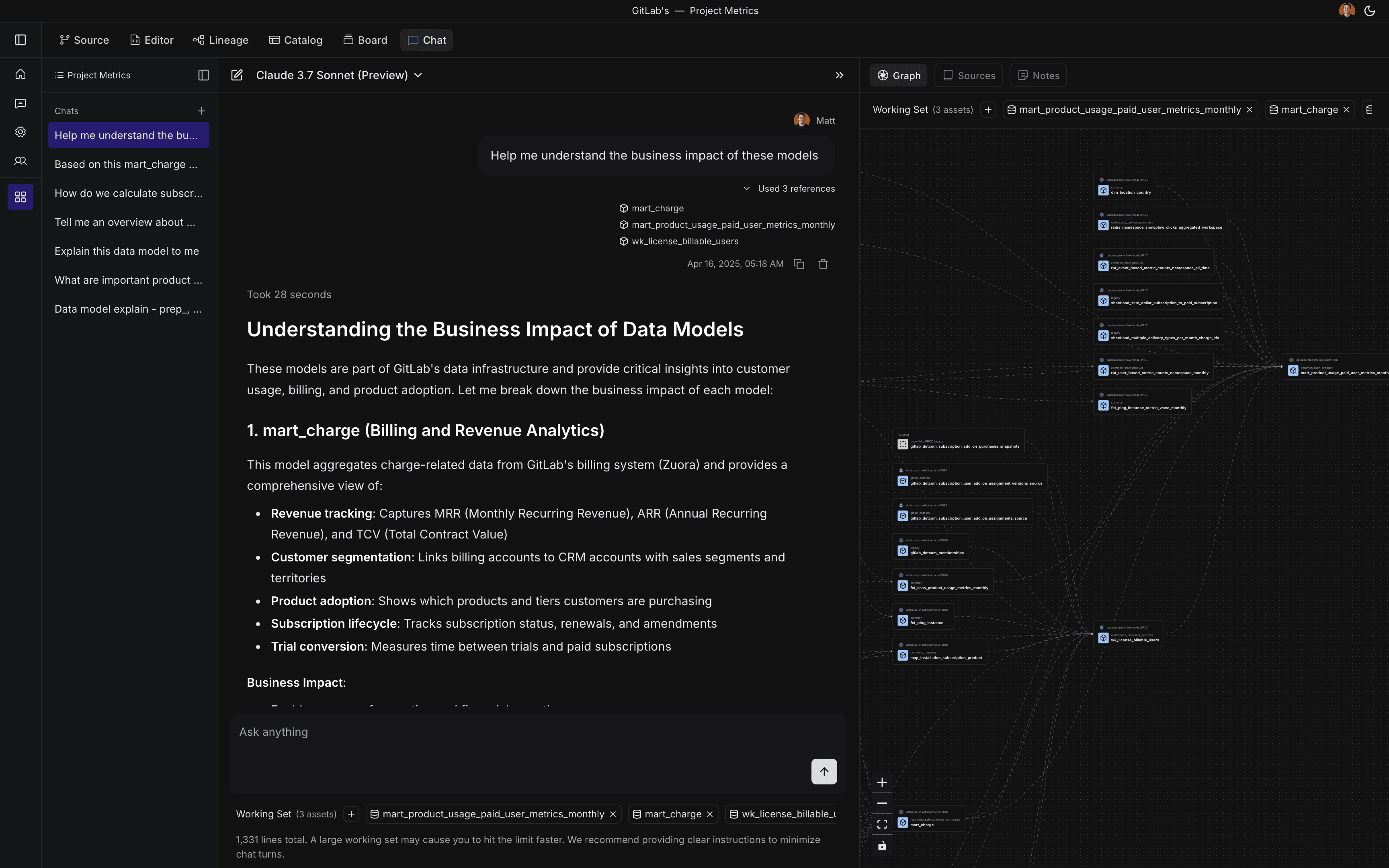
Task: Select dim_location_country node in graph
Action: tap(1125, 186)
